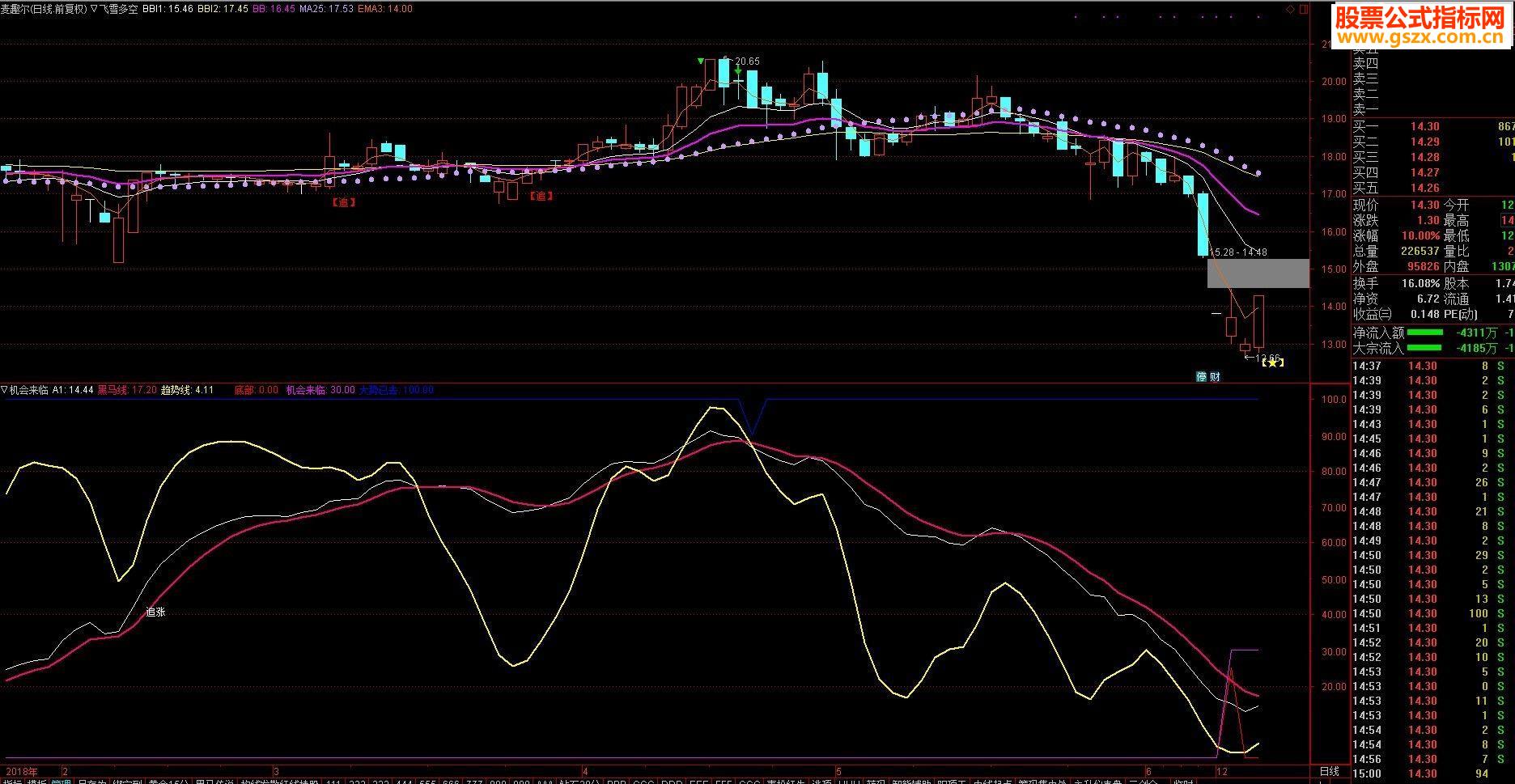This screenshot has height=784, width=1515.
Task: Click the green 净流入额 bar
Action: tap(1425, 333)
